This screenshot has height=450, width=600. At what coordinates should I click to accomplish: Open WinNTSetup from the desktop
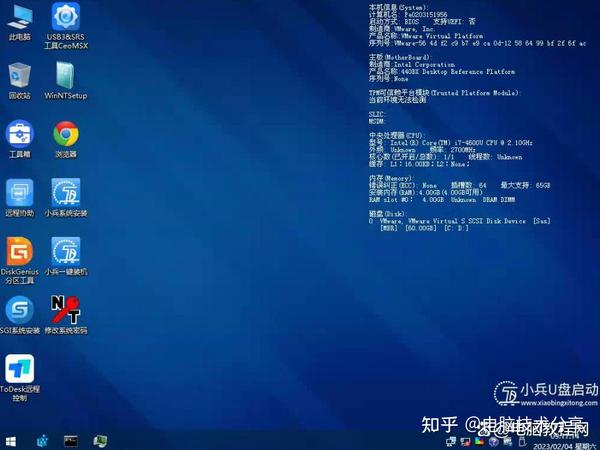[66, 81]
